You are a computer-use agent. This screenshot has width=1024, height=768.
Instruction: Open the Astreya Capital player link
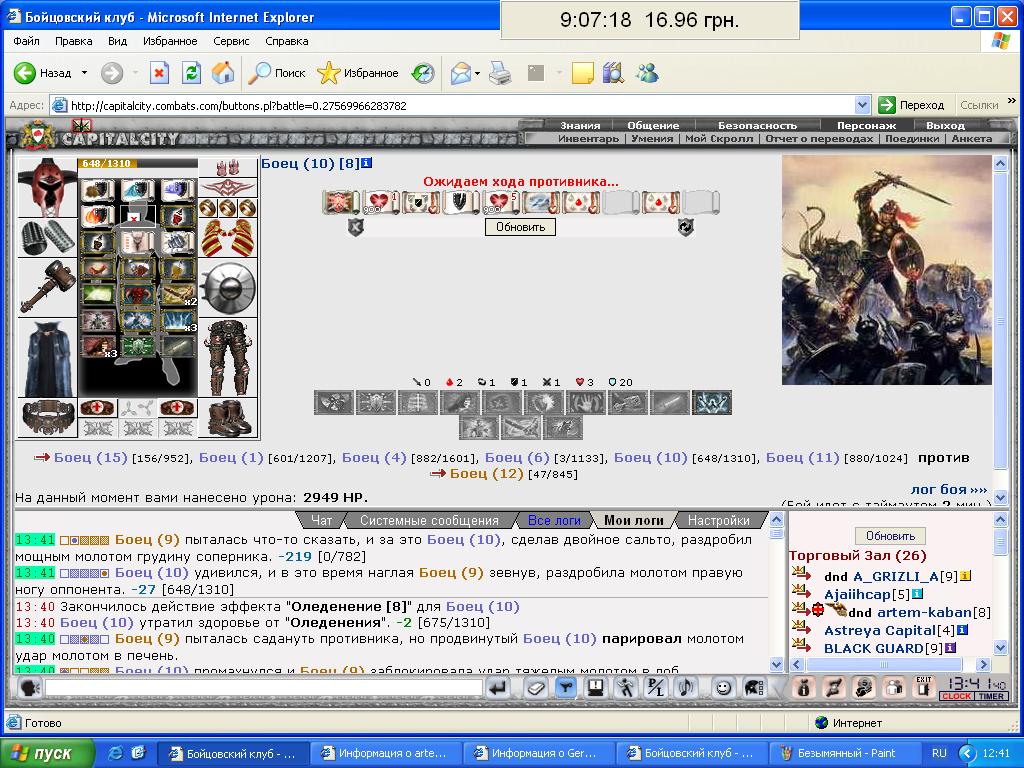point(880,630)
